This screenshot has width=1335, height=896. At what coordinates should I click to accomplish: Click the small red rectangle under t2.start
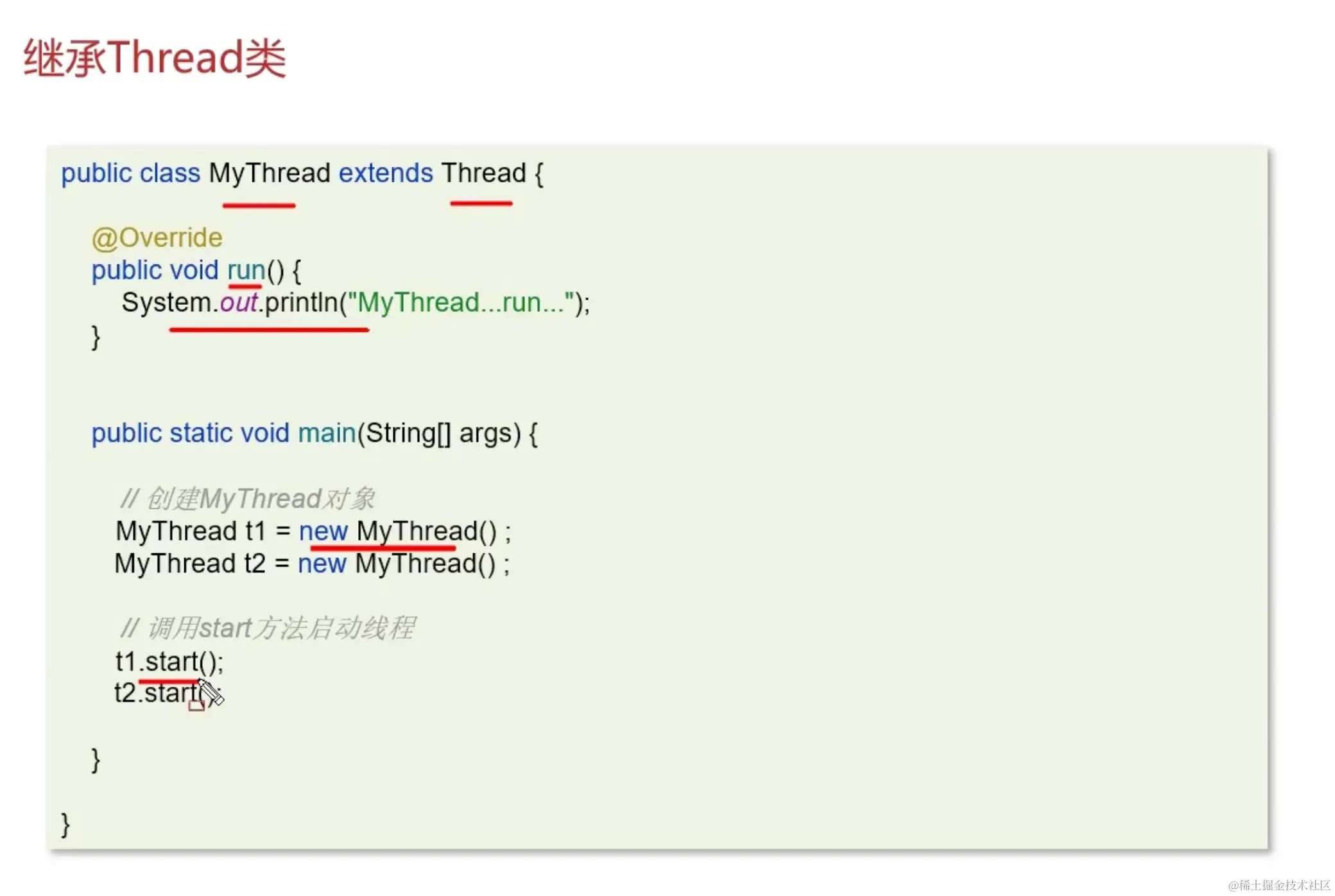[x=196, y=706]
